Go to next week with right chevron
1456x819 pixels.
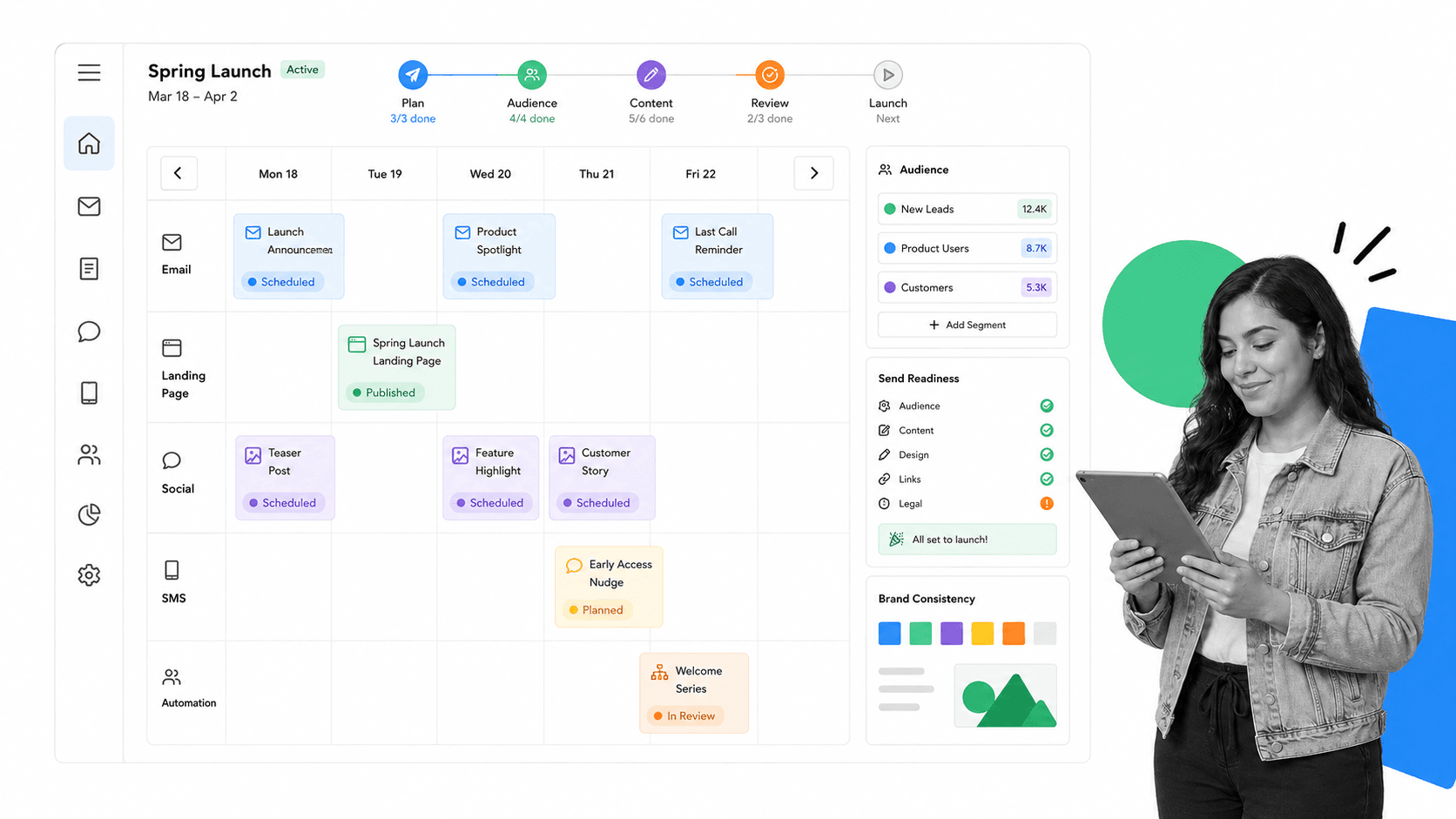[x=813, y=173]
